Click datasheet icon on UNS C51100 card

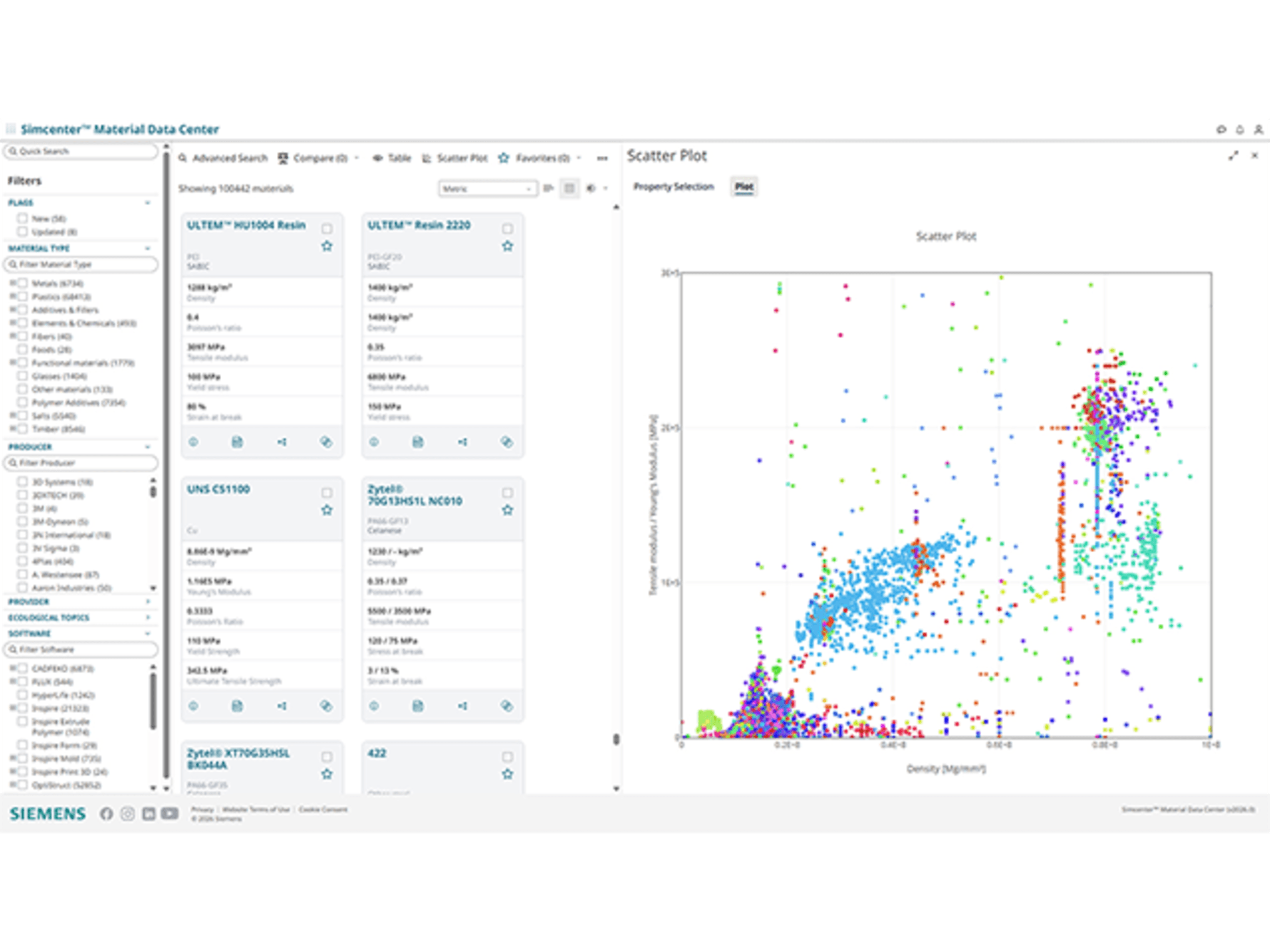click(x=237, y=706)
